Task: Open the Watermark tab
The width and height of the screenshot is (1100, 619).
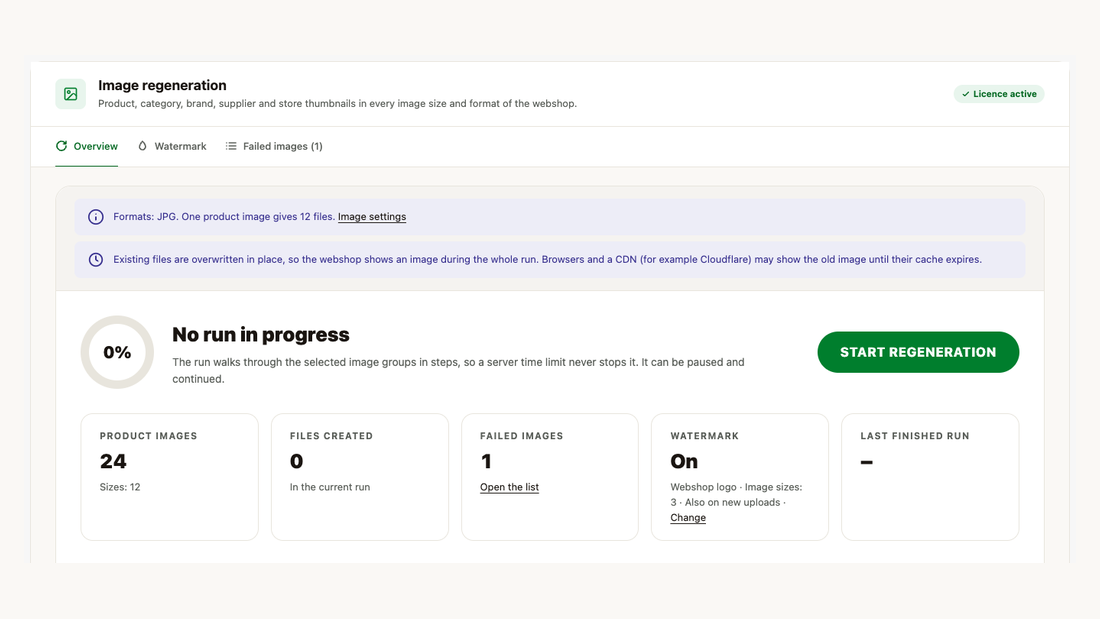Action: pyautogui.click(x=172, y=147)
